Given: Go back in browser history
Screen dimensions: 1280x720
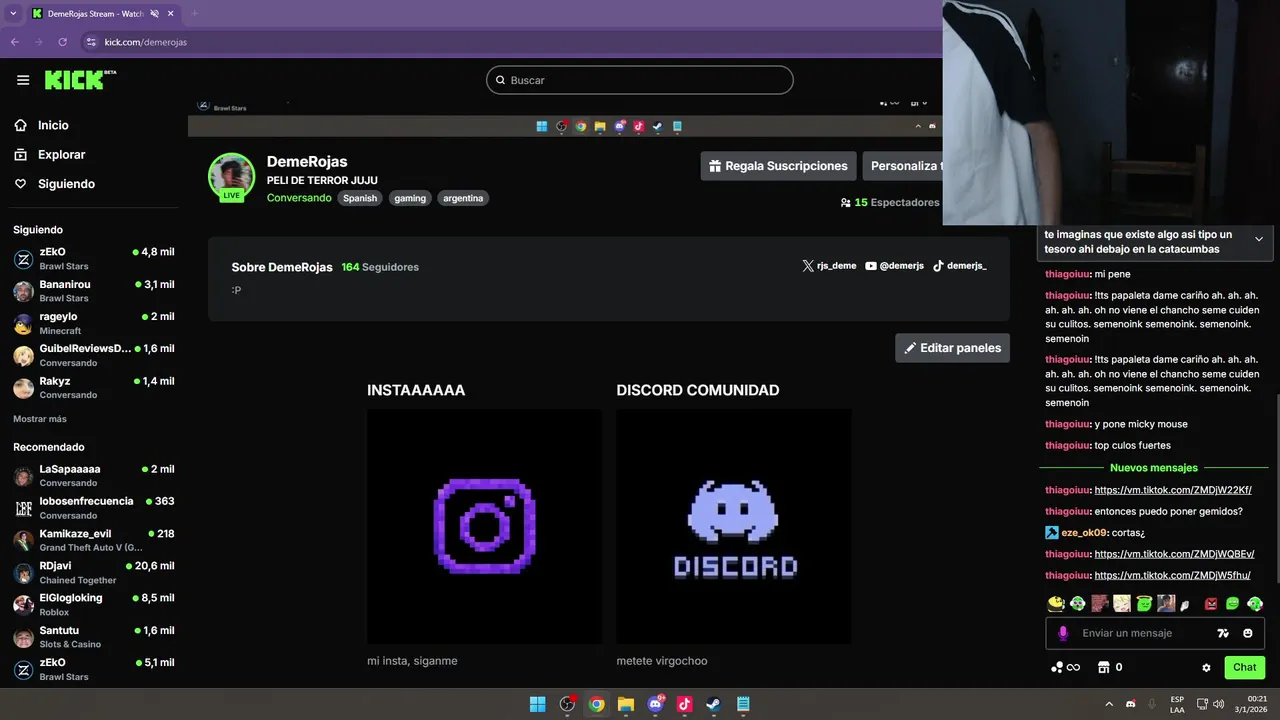Looking at the screenshot, I should click(x=14, y=42).
